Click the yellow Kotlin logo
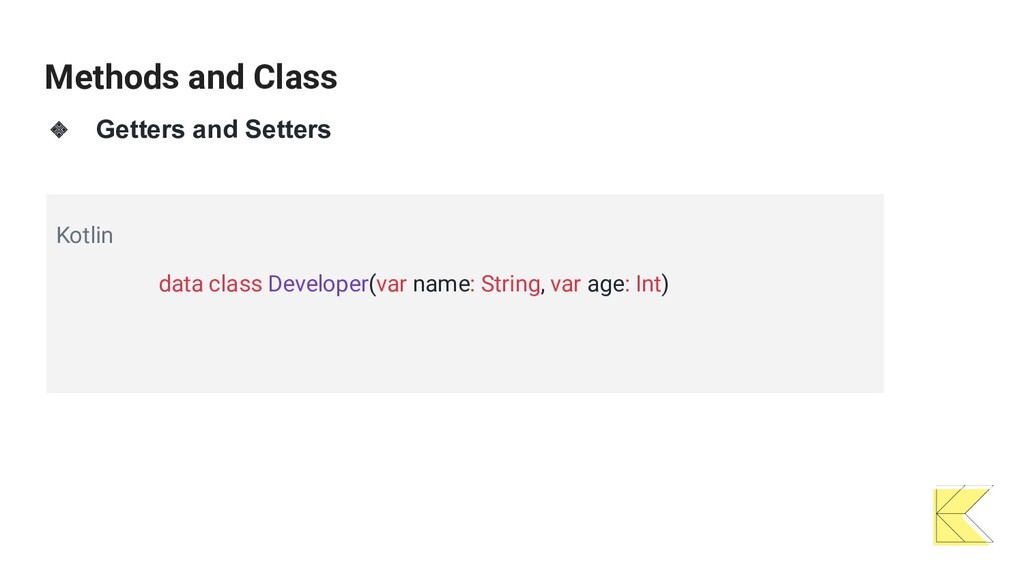Screen dimensions: 1024x576 [x=963, y=515]
